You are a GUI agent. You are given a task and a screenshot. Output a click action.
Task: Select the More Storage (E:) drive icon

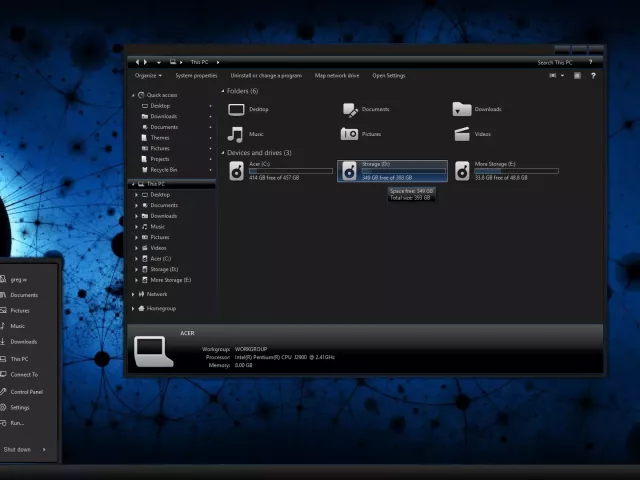click(462, 171)
